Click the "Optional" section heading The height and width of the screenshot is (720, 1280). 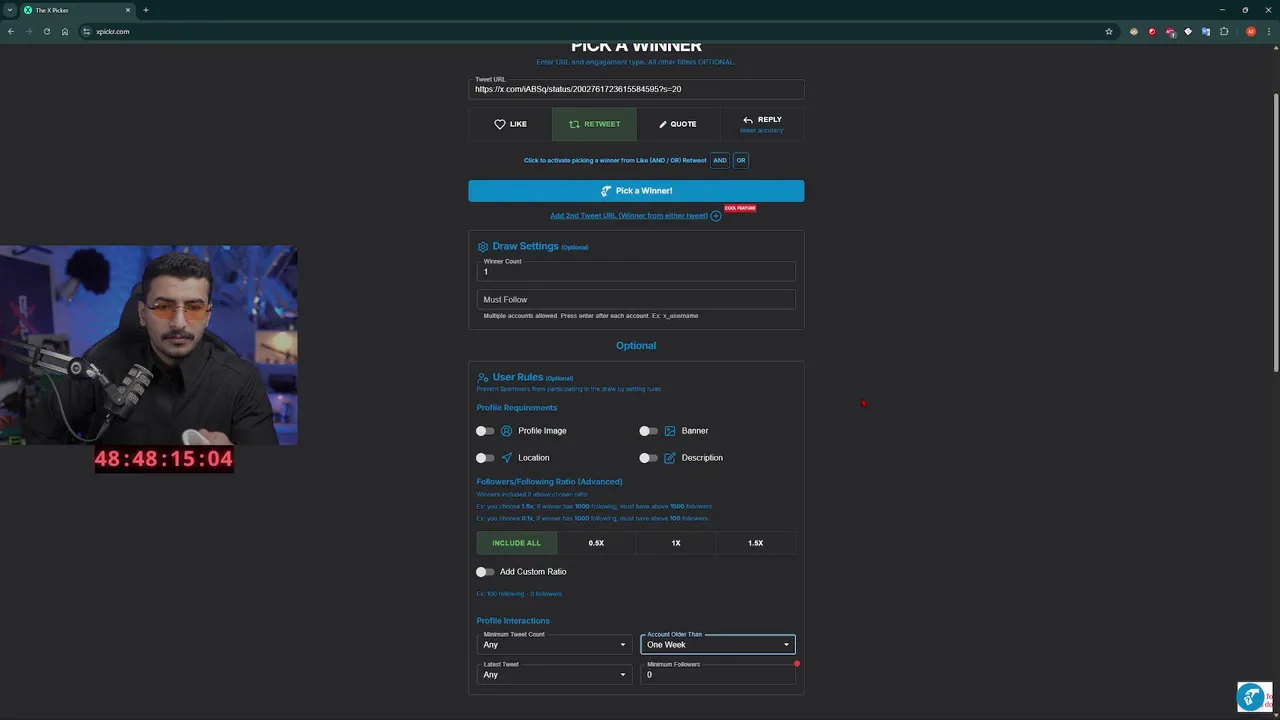636,346
